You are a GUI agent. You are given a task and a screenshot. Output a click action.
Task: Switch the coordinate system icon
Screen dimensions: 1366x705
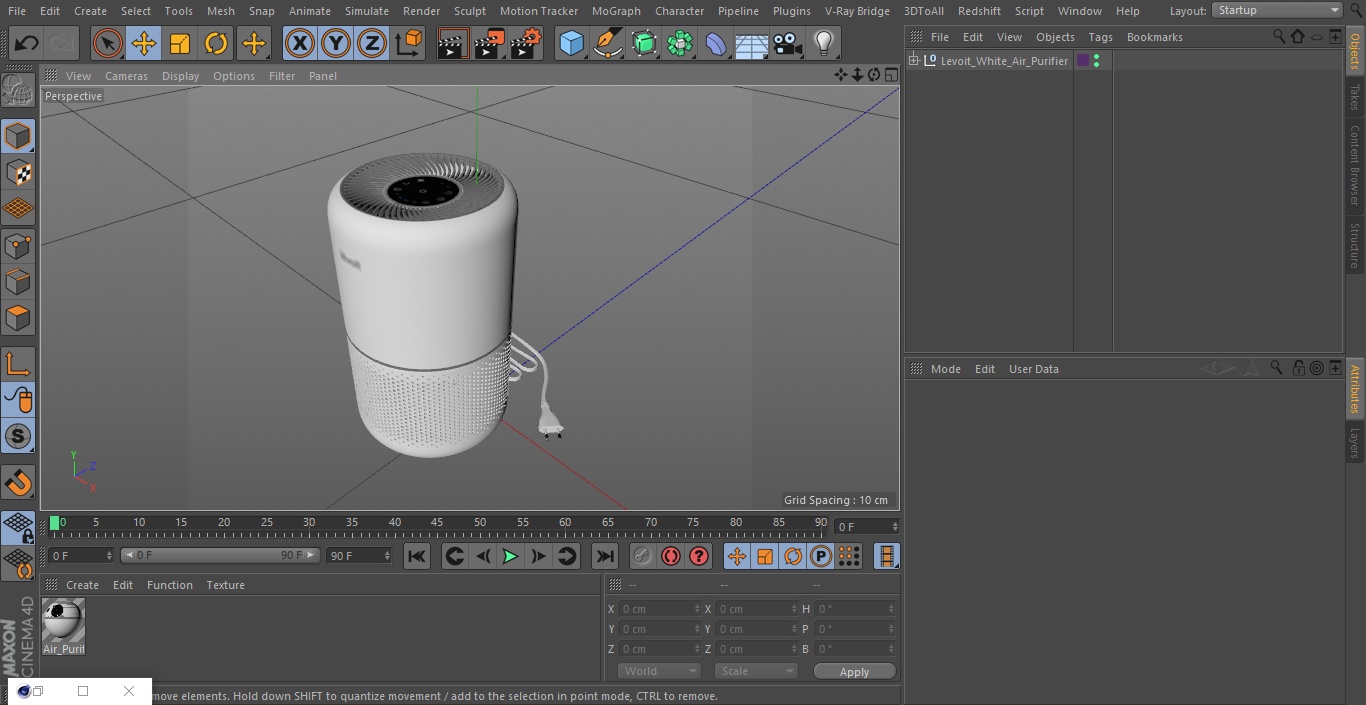click(x=409, y=43)
